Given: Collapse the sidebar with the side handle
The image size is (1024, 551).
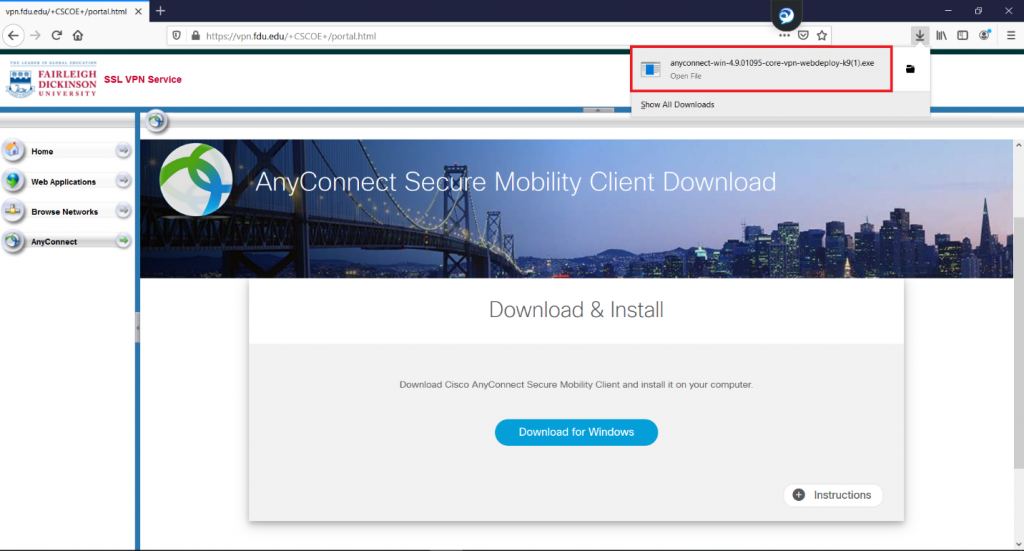Looking at the screenshot, I should (137, 328).
